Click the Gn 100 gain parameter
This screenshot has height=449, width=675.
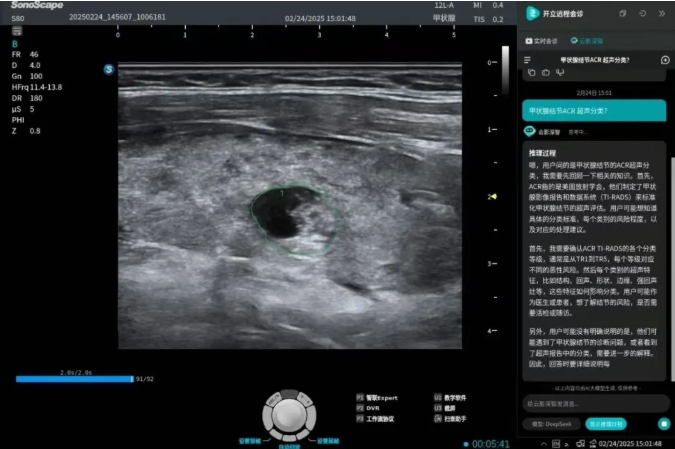(x=27, y=76)
